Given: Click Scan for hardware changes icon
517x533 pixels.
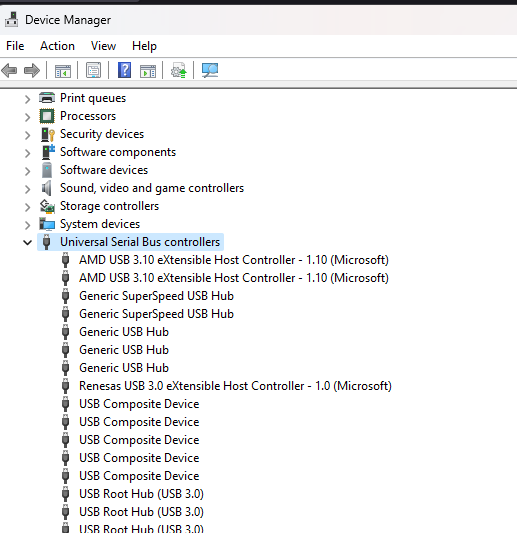Looking at the screenshot, I should [210, 71].
